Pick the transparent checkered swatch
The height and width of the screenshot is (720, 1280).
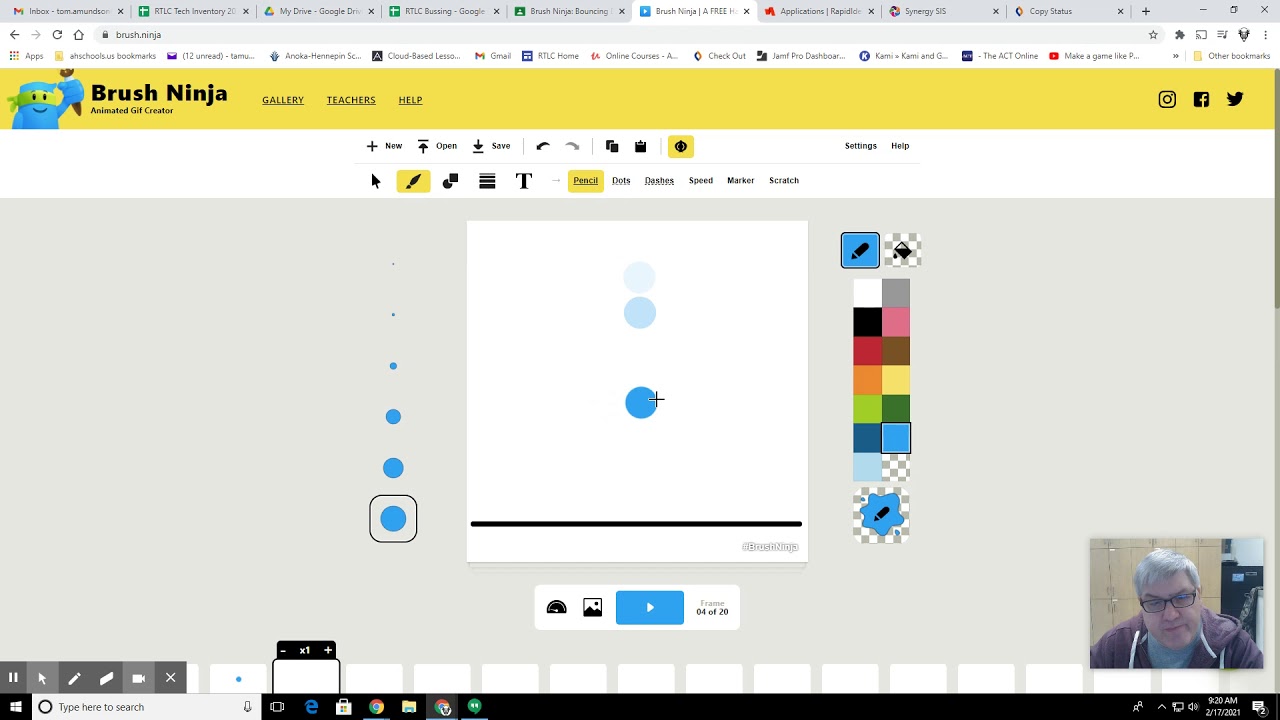click(x=896, y=467)
